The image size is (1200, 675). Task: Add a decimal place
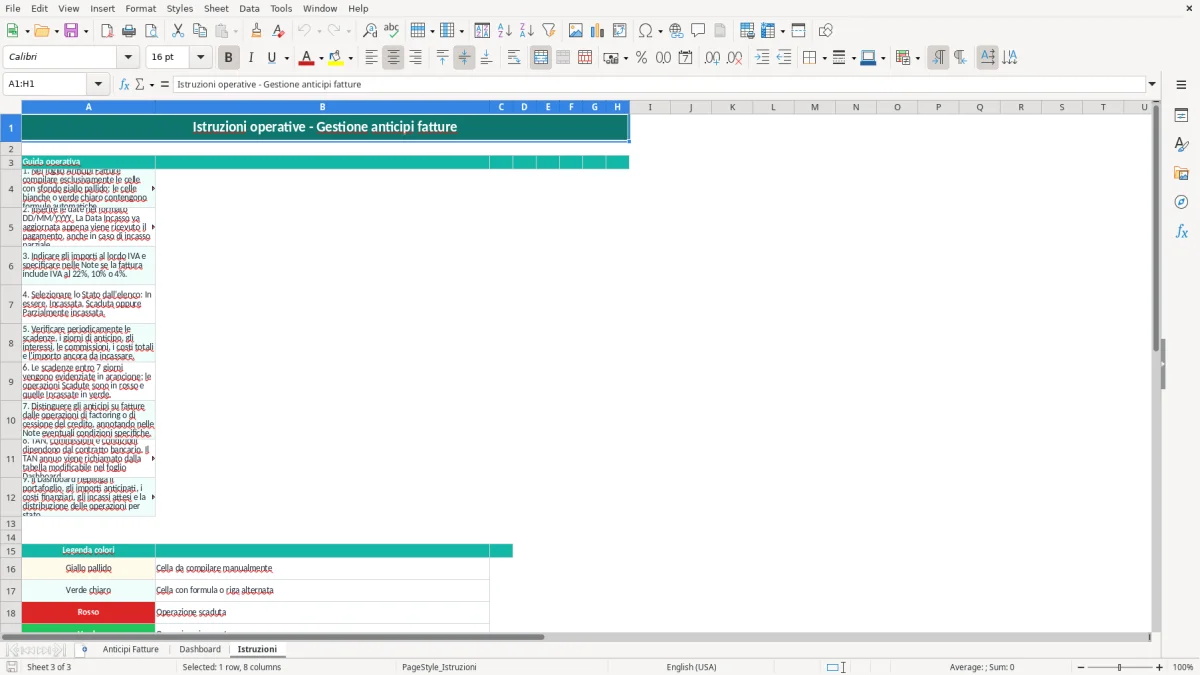[x=712, y=58]
